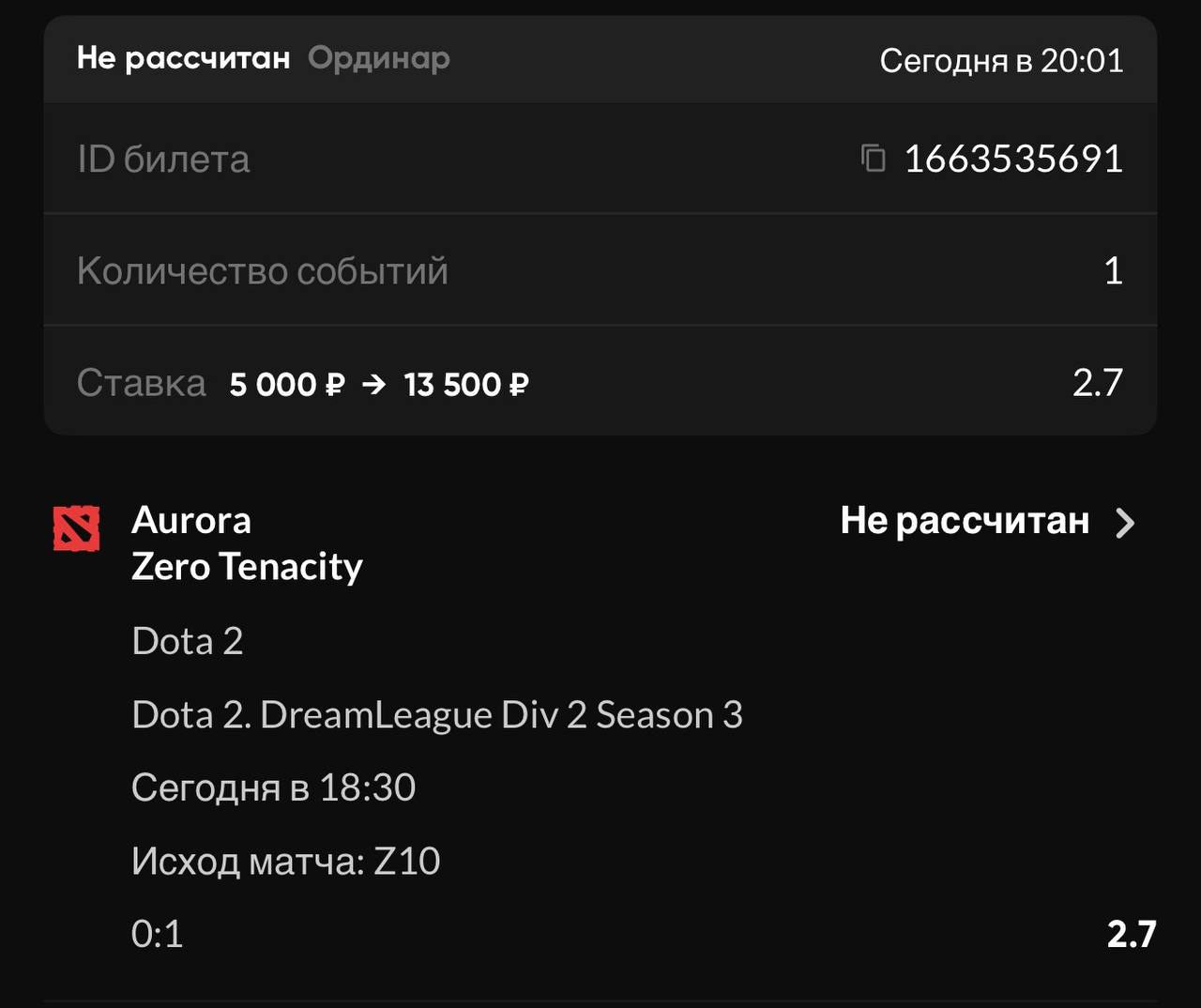Click the 'Сегодня в 18:30' match start time

[273, 787]
